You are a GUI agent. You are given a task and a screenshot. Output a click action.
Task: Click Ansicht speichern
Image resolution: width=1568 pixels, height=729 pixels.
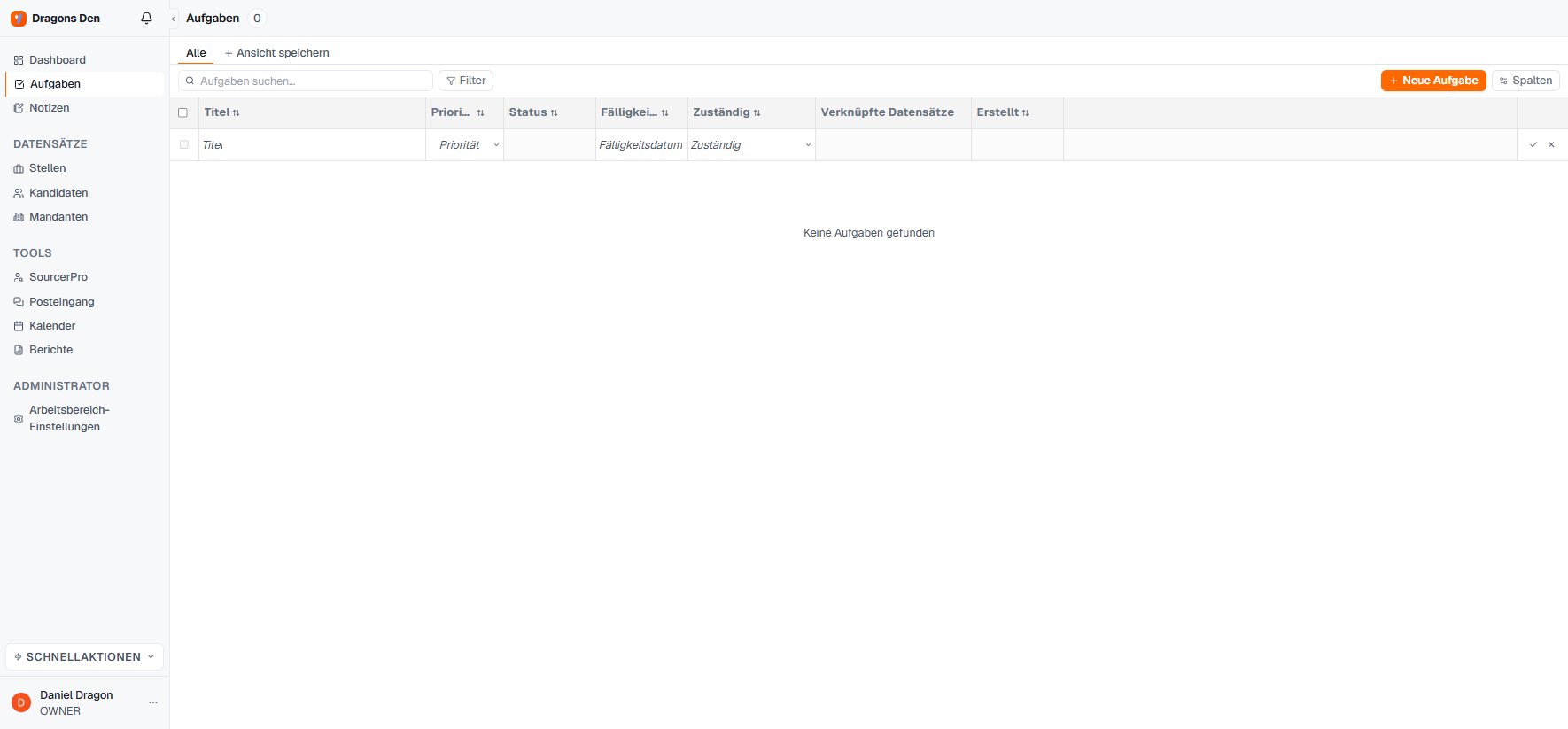point(276,53)
